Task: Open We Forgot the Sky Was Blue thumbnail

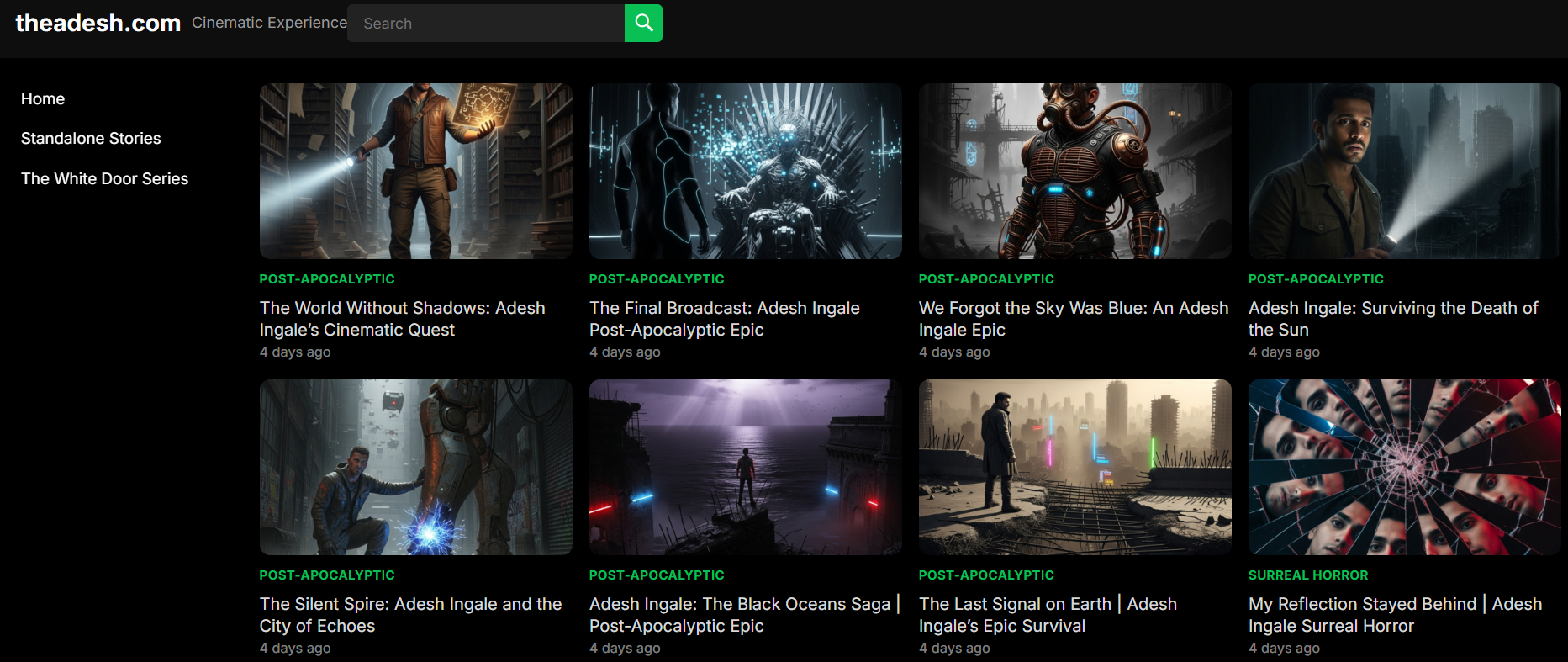Action: (x=1074, y=171)
